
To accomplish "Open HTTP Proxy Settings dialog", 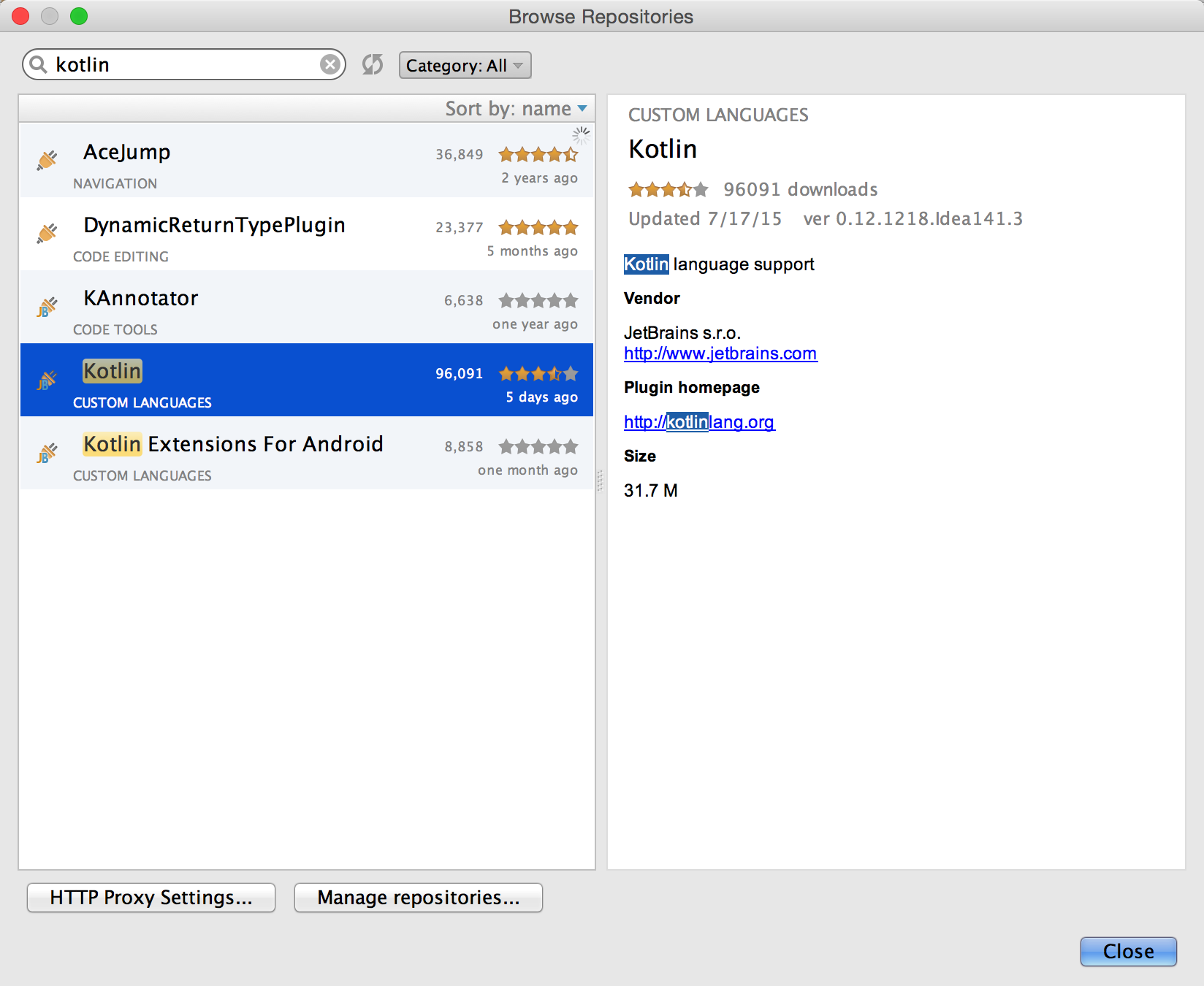I will click(x=151, y=898).
